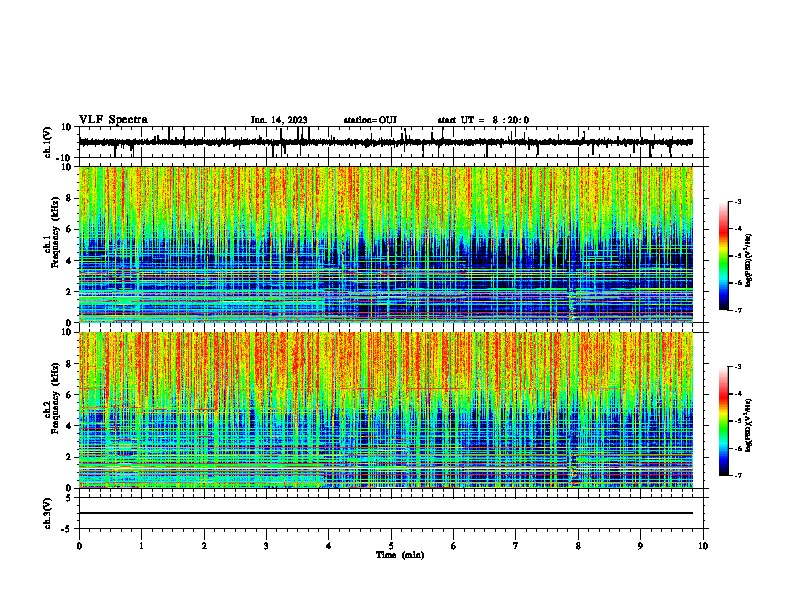The image size is (792, 612).
Task: Click the ch.1 spectrogram color scale bar
Action: tap(723, 256)
